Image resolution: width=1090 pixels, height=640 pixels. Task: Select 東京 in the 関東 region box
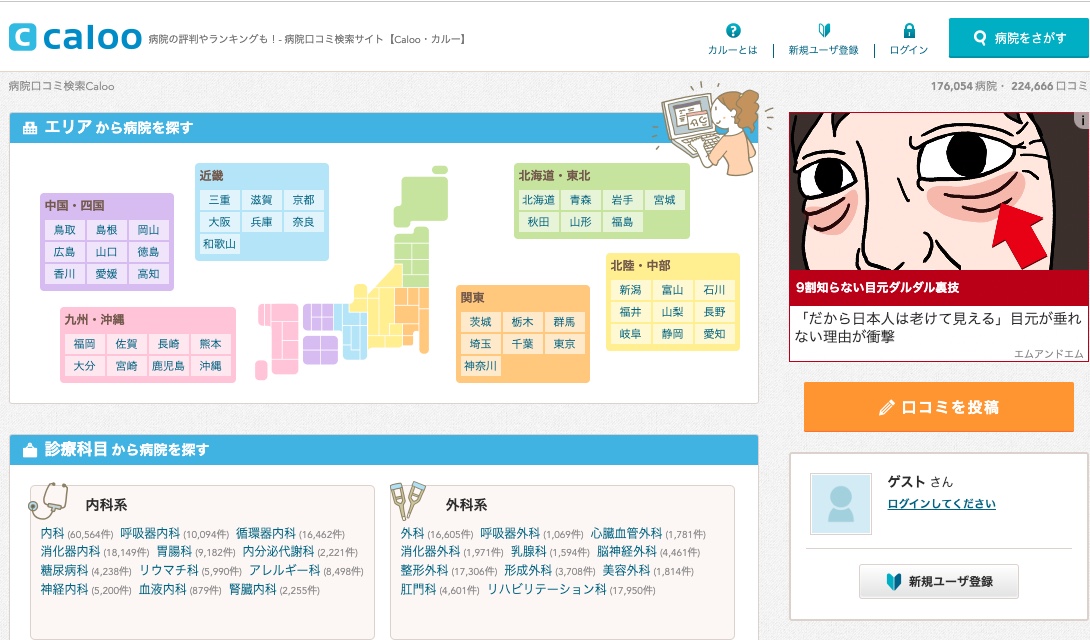pyautogui.click(x=564, y=341)
